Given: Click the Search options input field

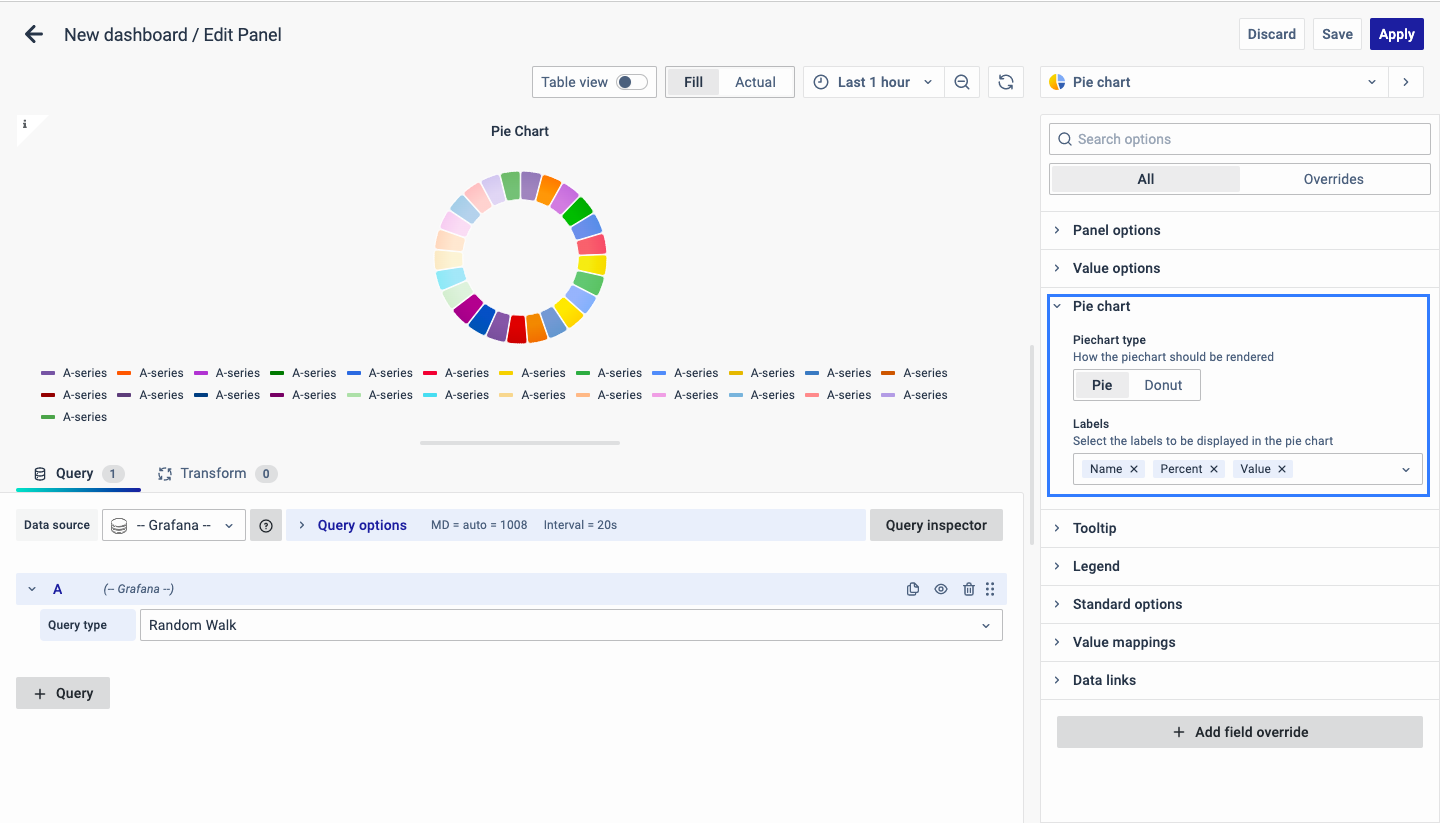Looking at the screenshot, I should coord(1240,139).
